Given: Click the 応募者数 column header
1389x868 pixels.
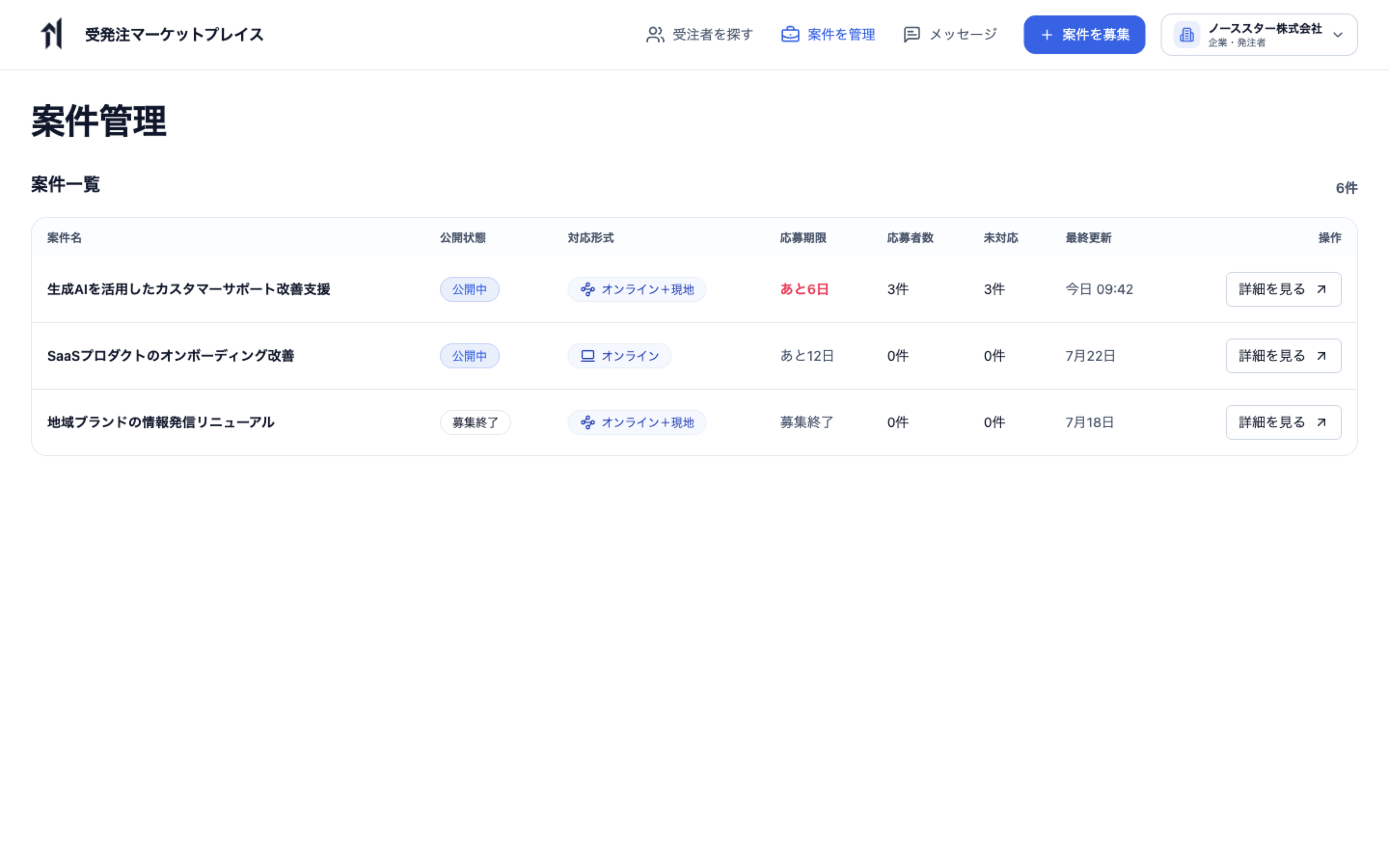Looking at the screenshot, I should (910, 238).
